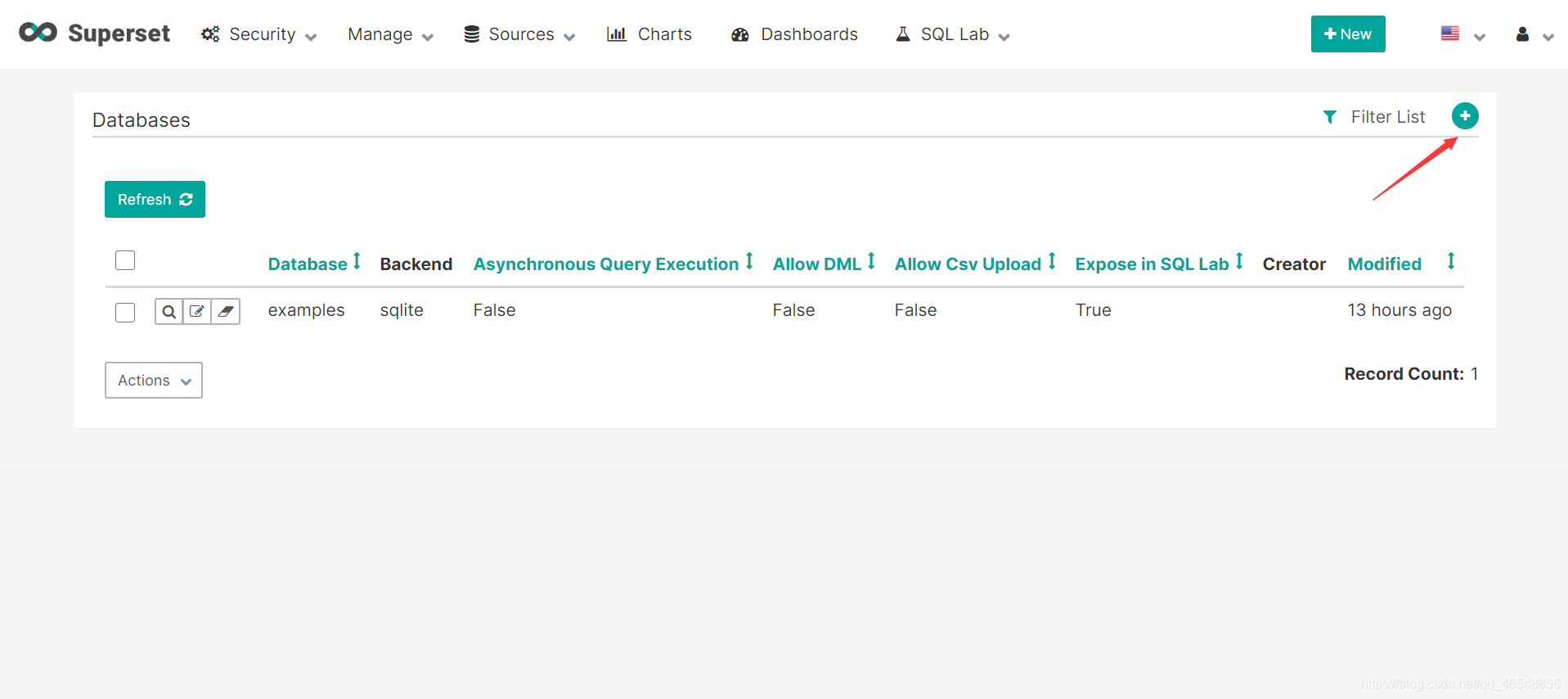The image size is (1568, 699).
Task: Check the examples row checkbox
Action: (125, 313)
